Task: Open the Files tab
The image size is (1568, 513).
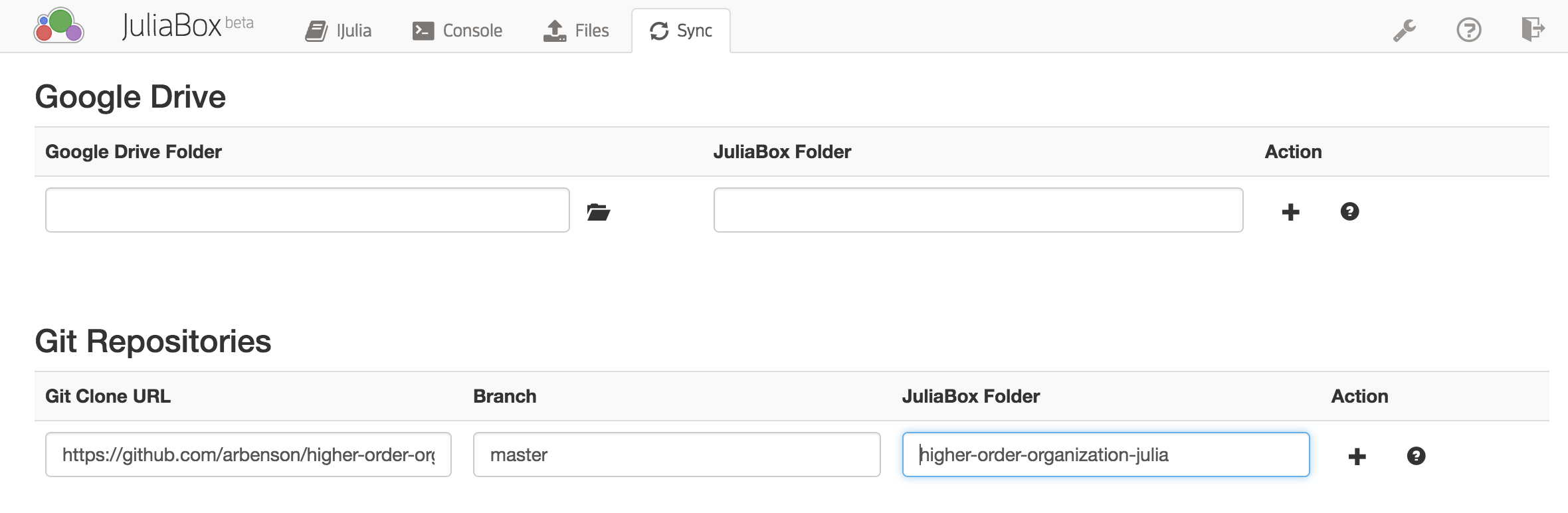Action: coord(576,31)
